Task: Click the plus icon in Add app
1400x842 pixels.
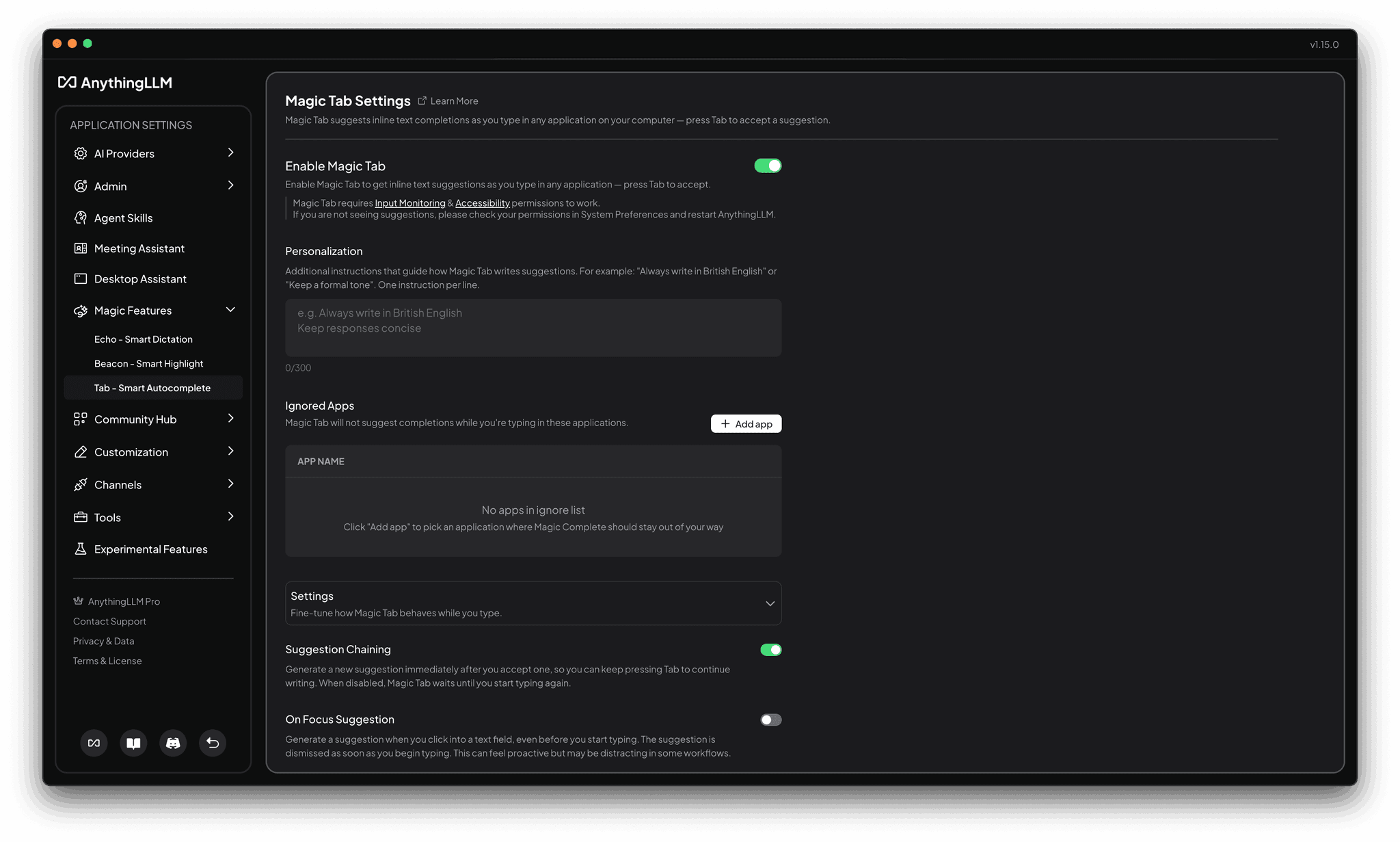Action: (x=725, y=423)
